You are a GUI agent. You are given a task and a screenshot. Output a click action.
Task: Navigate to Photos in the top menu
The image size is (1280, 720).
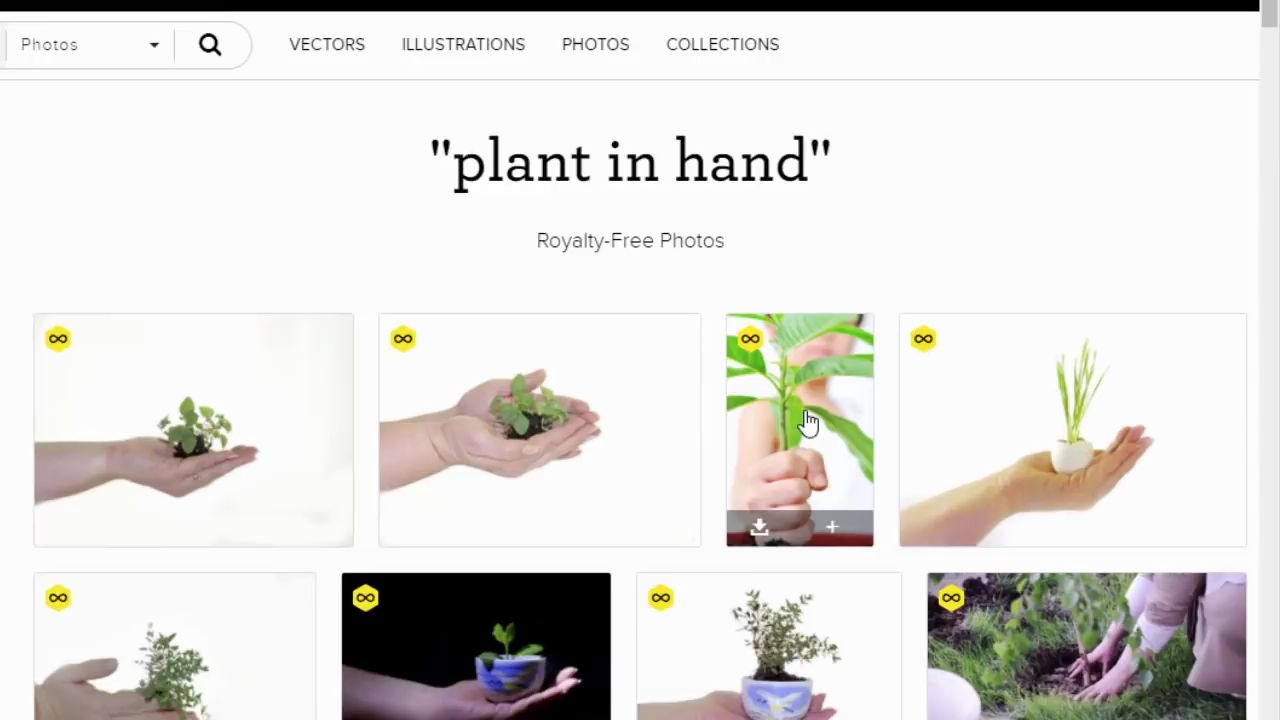click(x=595, y=44)
